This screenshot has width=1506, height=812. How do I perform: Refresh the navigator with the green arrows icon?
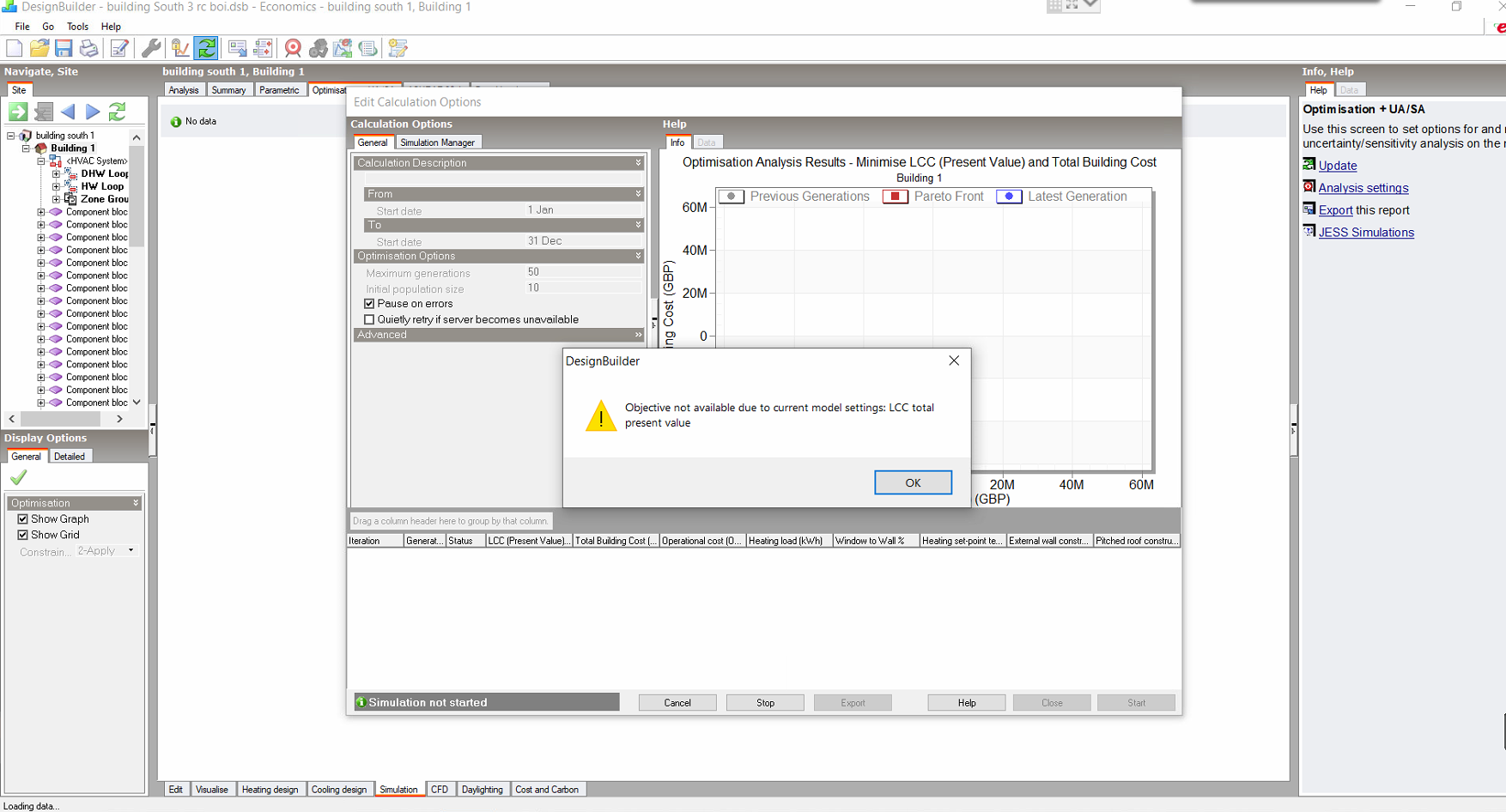click(x=118, y=112)
